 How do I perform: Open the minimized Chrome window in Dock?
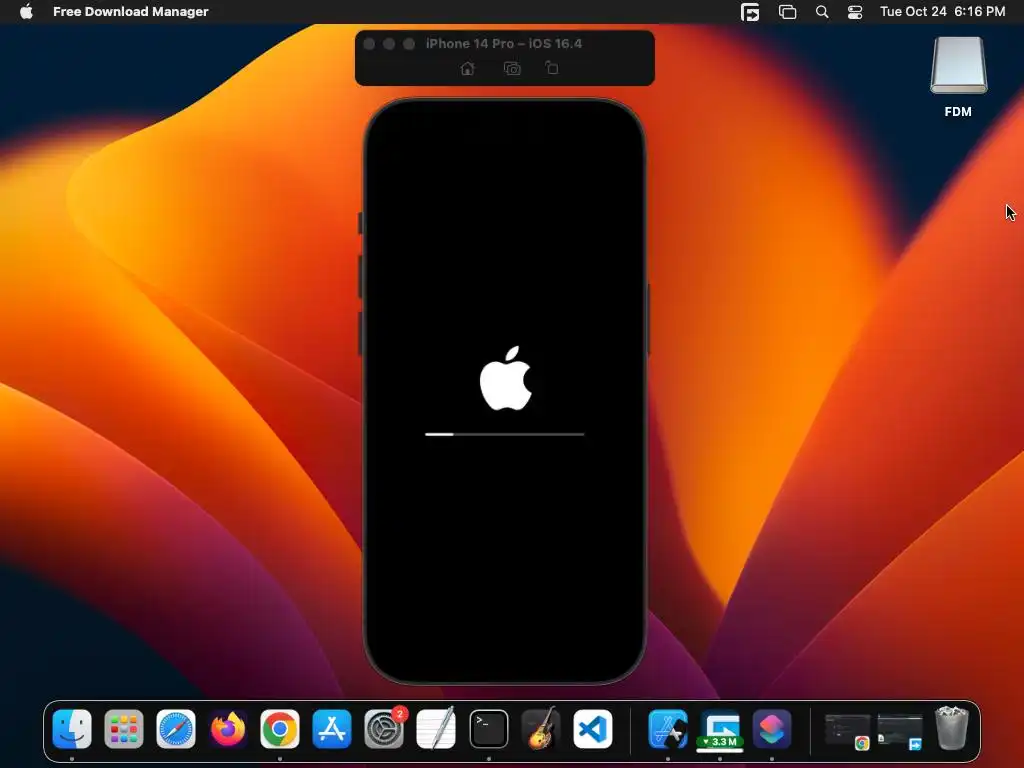point(847,731)
